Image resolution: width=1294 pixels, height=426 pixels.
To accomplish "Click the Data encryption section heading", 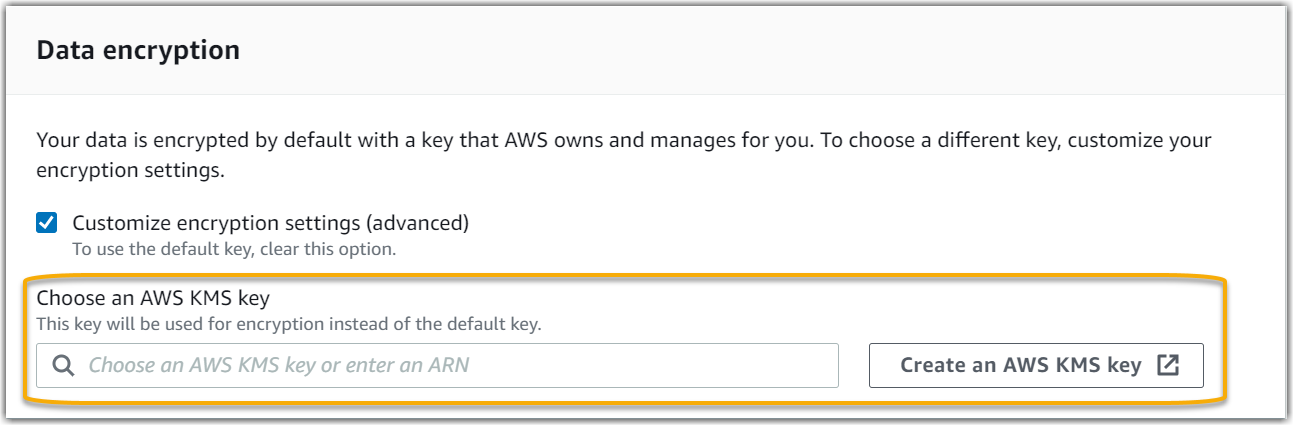I will tap(138, 50).
